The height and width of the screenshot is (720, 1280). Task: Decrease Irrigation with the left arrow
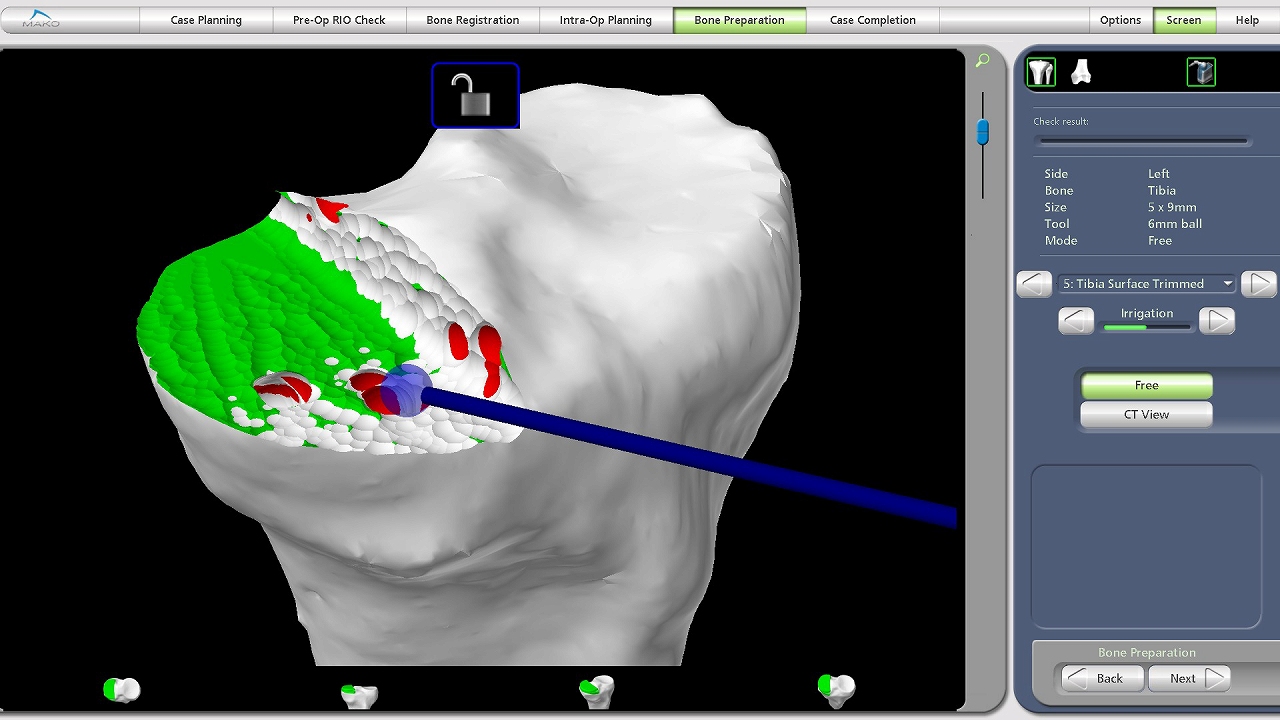[1076, 321]
